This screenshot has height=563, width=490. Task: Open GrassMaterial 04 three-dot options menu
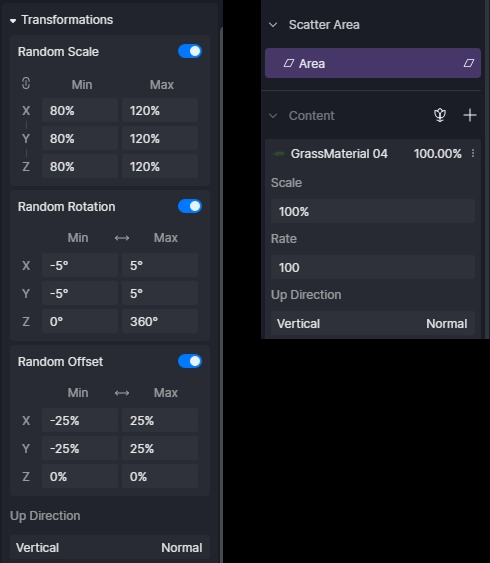[473, 154]
